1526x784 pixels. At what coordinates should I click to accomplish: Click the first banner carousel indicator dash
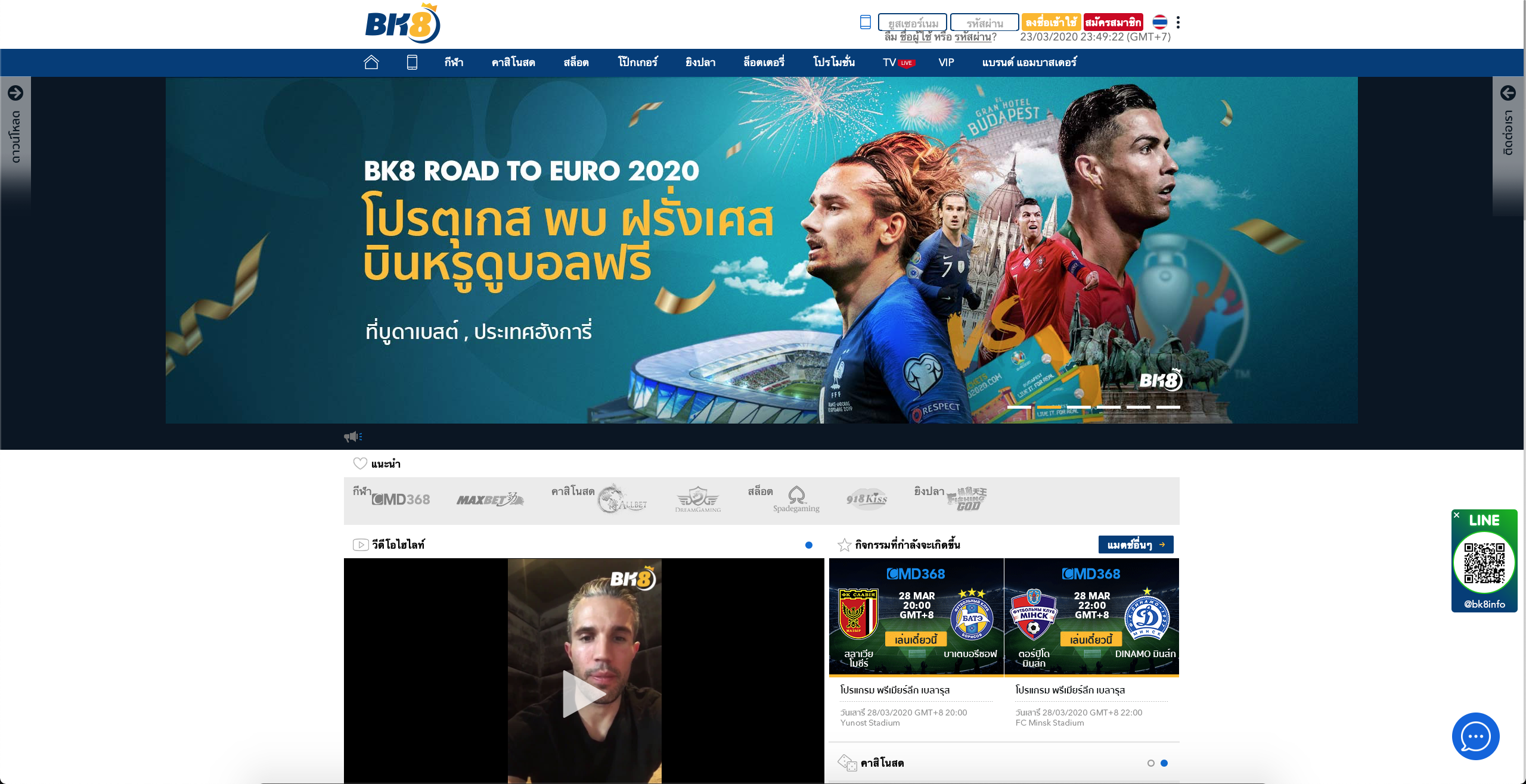coord(1019,407)
